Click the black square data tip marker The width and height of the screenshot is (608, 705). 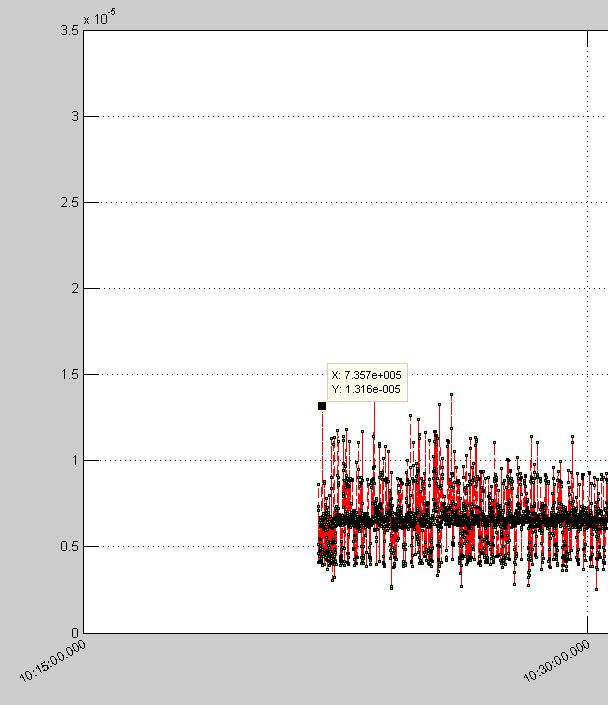click(322, 406)
